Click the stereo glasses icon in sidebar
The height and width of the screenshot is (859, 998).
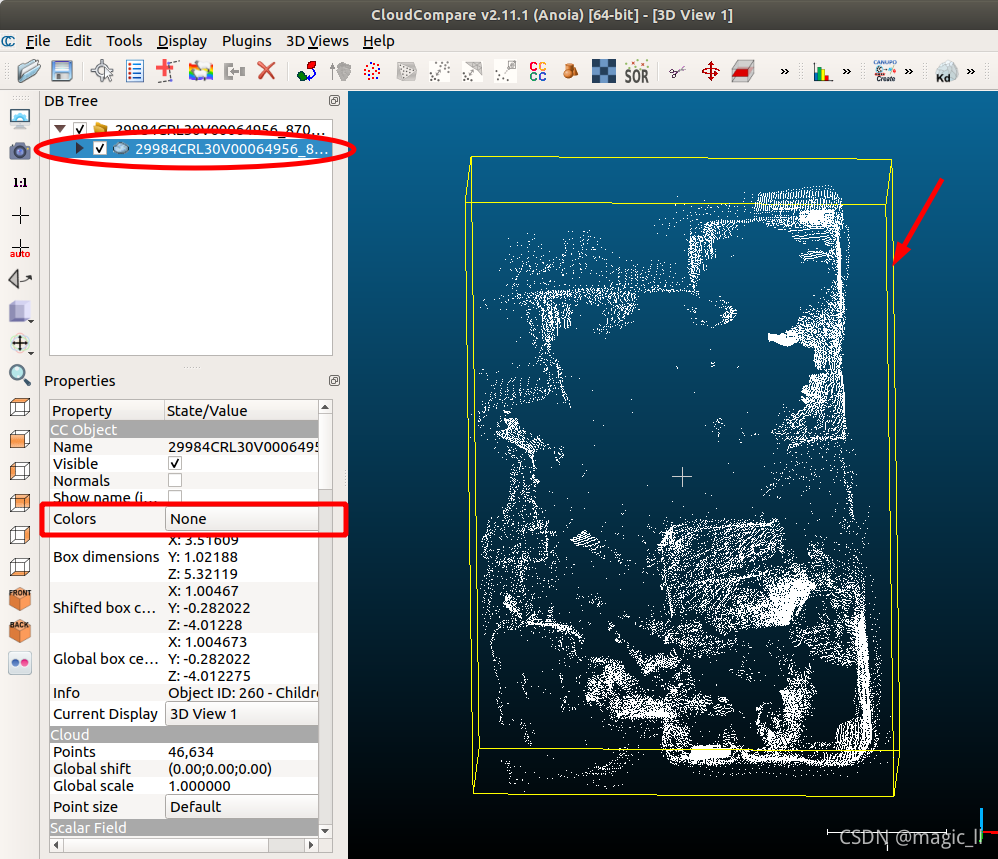coord(20,662)
